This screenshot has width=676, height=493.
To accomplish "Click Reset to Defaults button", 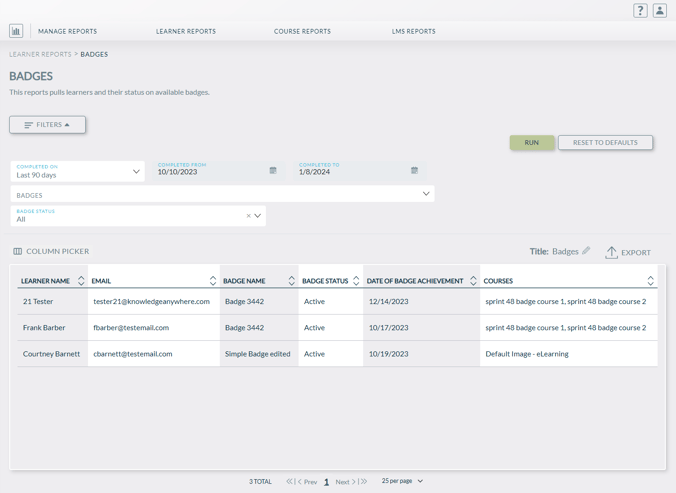I will (x=605, y=142).
